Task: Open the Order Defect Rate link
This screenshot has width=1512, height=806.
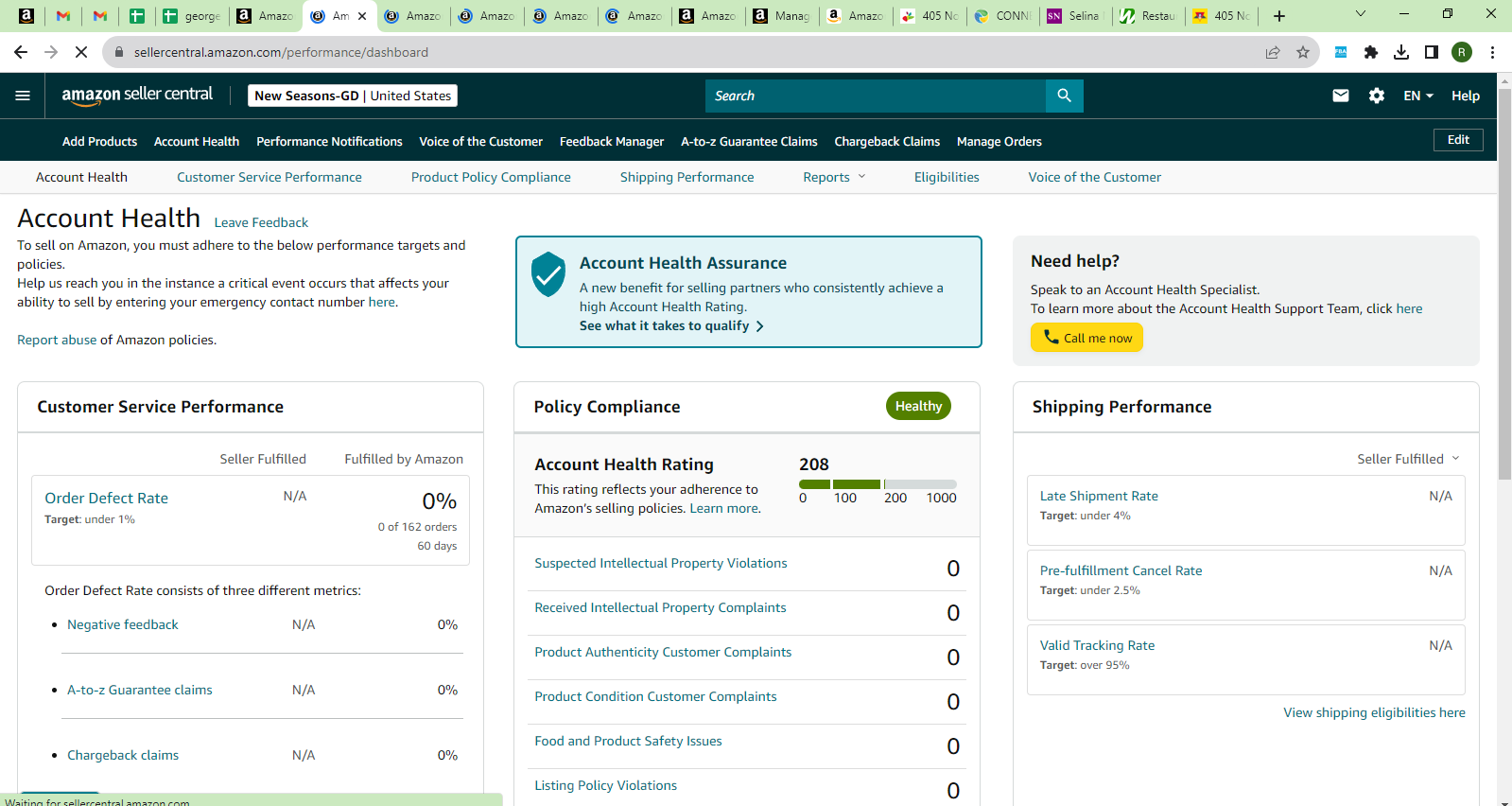Action: pos(106,498)
